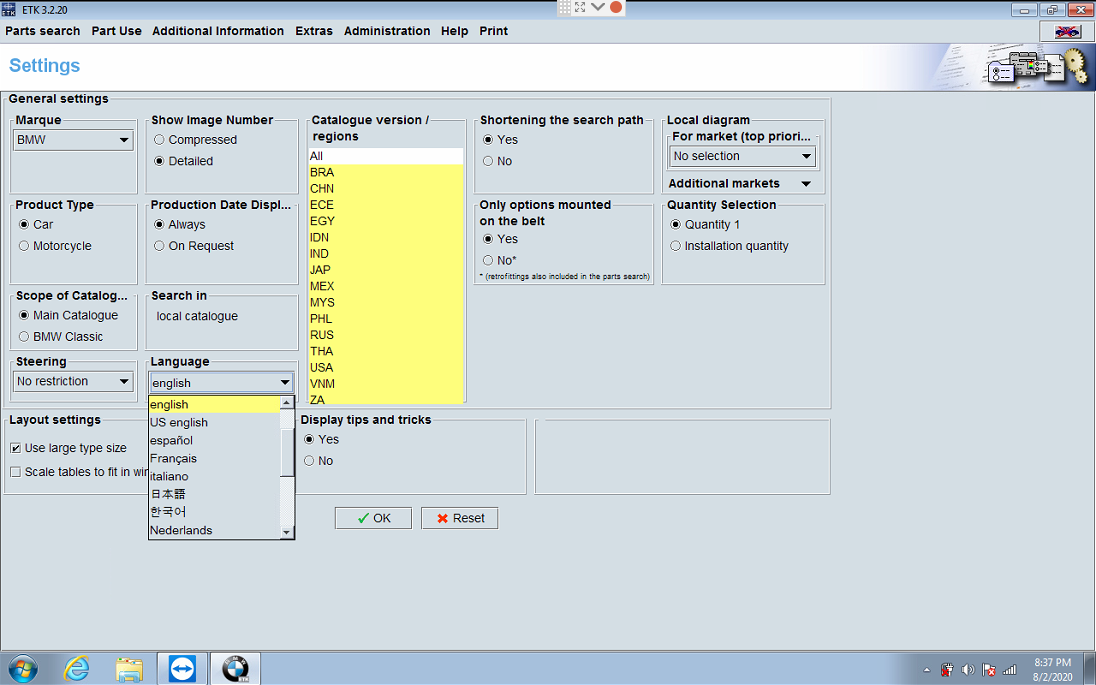Choose Motorcycle product type
This screenshot has width=1096, height=685.
[55, 246]
